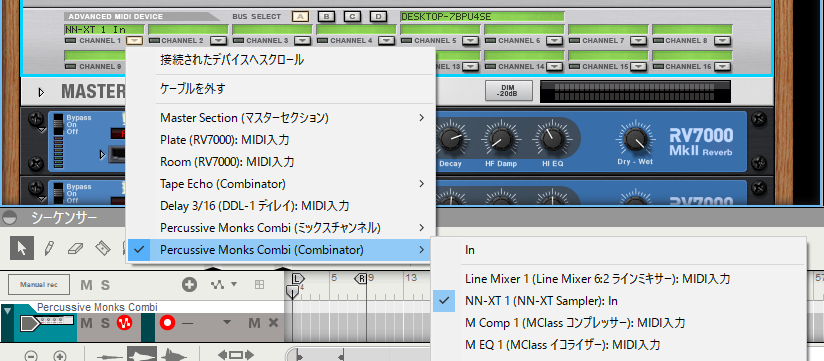
Task: Choose 接続されたデバイスへスクロール menu item
Action: click(281, 60)
